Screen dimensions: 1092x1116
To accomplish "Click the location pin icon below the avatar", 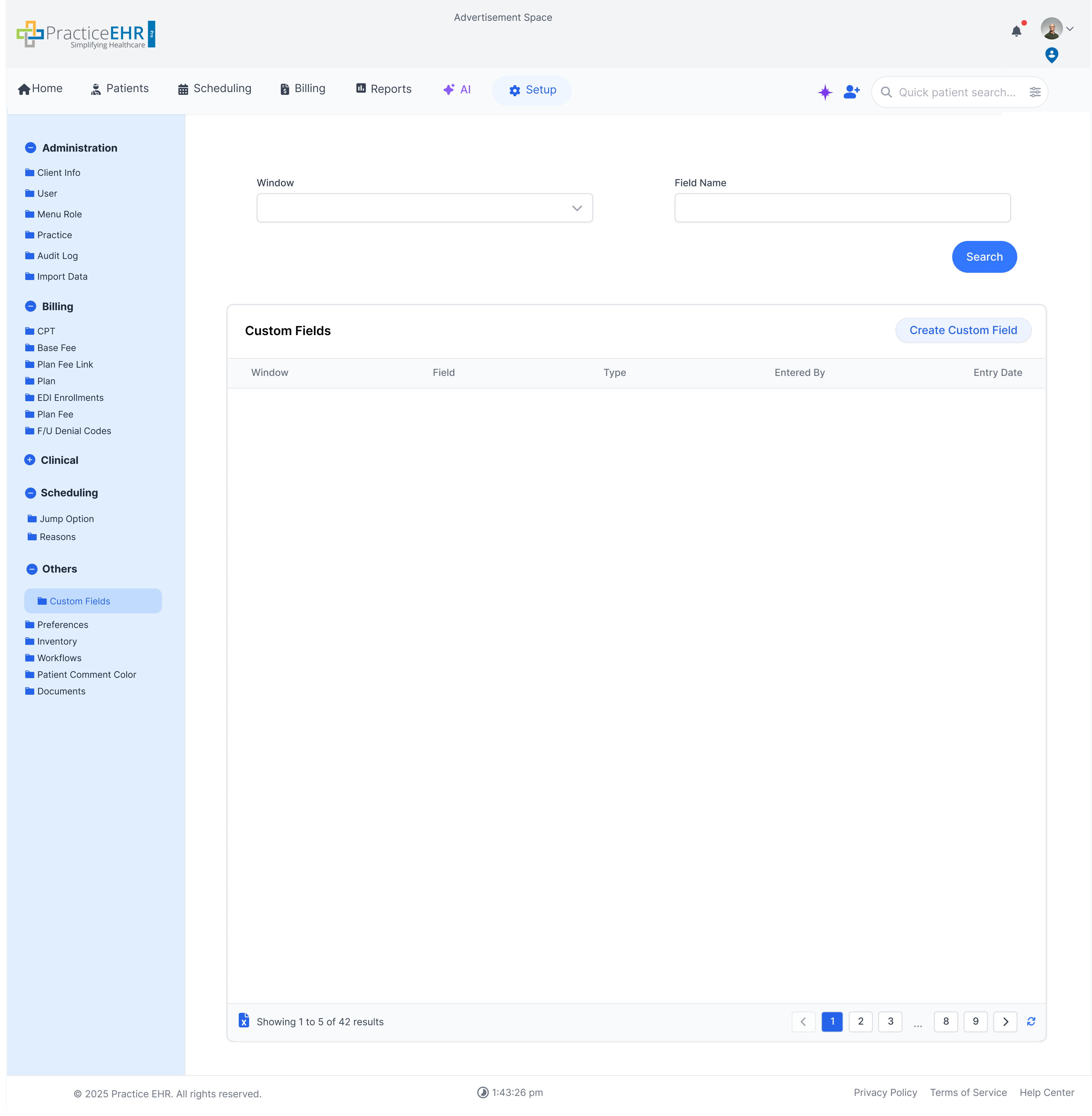I will tap(1052, 55).
